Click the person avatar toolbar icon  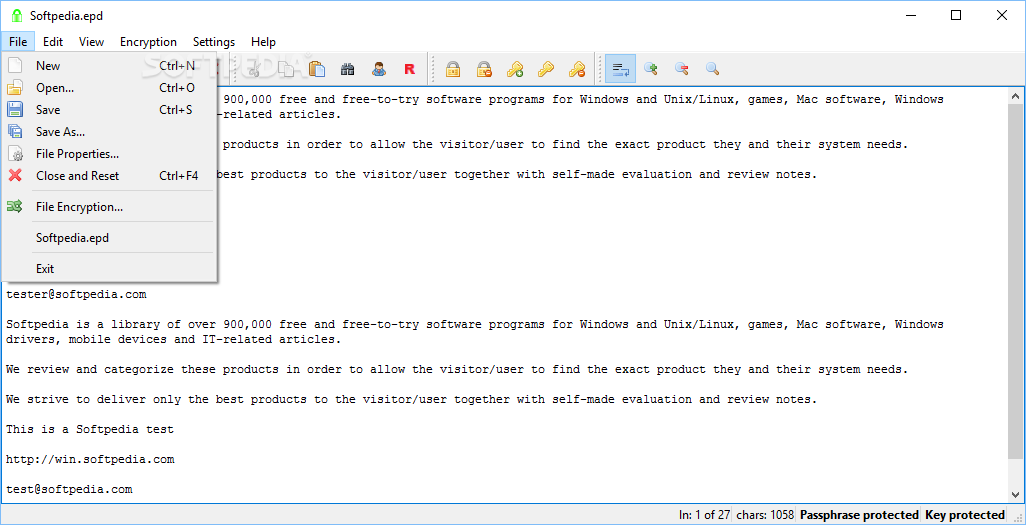[379, 69]
